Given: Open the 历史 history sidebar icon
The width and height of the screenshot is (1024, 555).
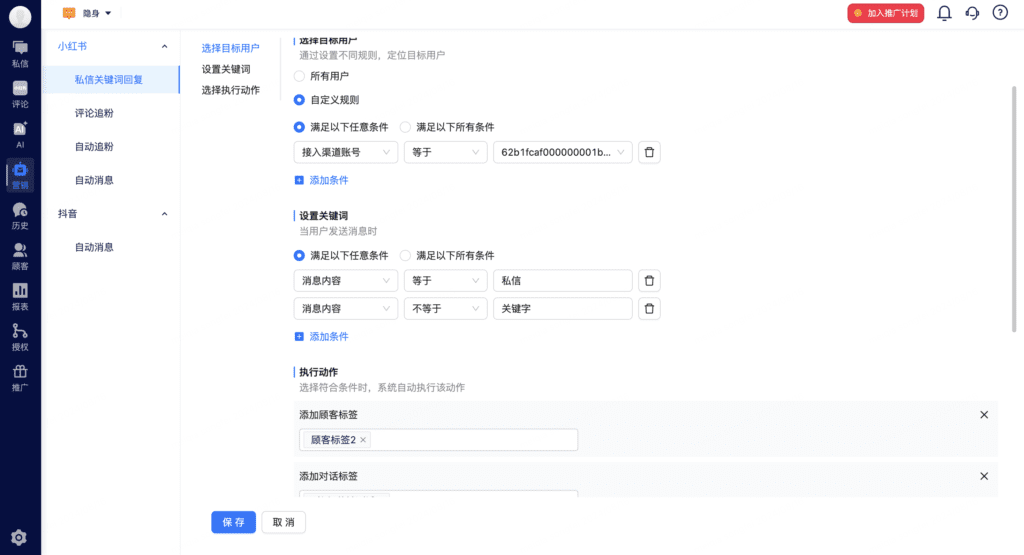Looking at the screenshot, I should tap(20, 215).
